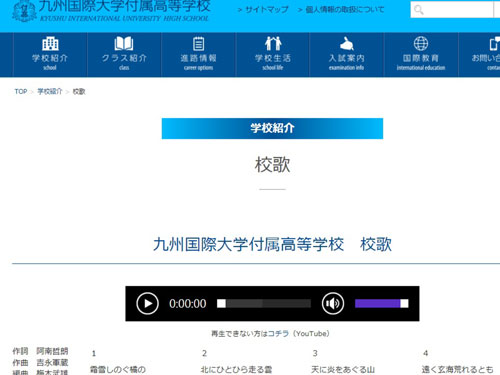Select the current 校歌 breadcrumb item

click(79, 91)
